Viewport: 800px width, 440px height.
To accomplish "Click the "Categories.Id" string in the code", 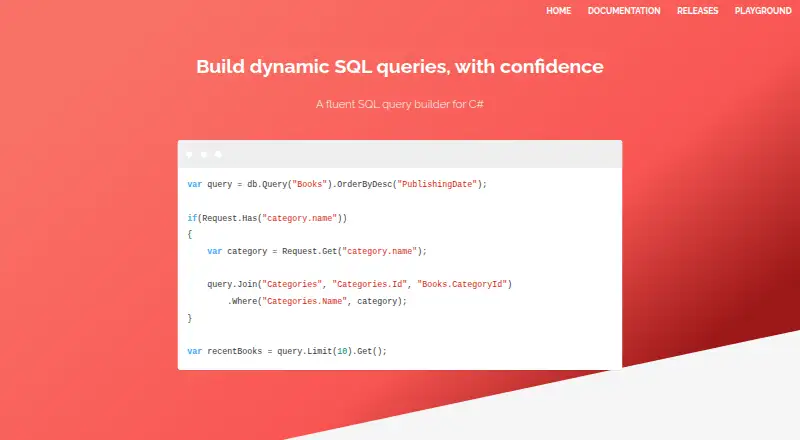I will (369, 284).
